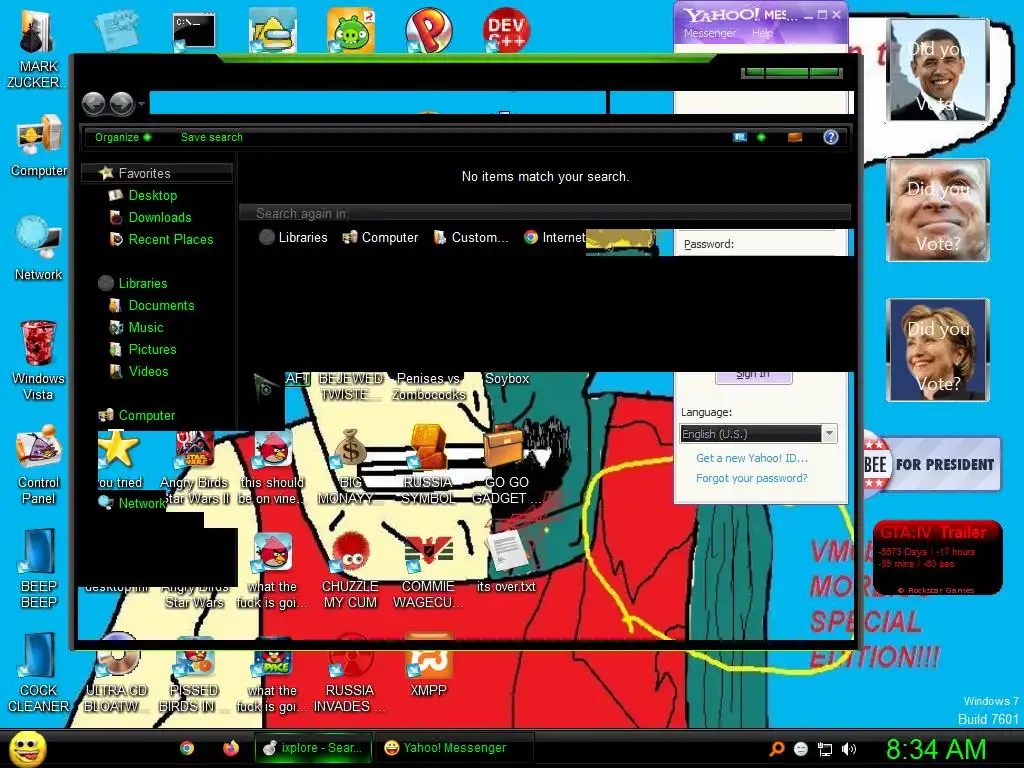1024x768 pixels.
Task: Click the Obama Did you Vote gadget
Action: [938, 71]
